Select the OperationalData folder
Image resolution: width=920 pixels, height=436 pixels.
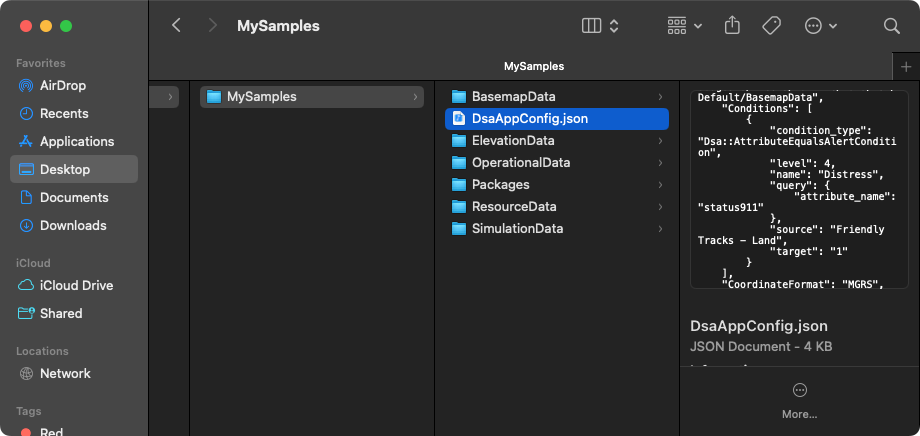point(557,163)
